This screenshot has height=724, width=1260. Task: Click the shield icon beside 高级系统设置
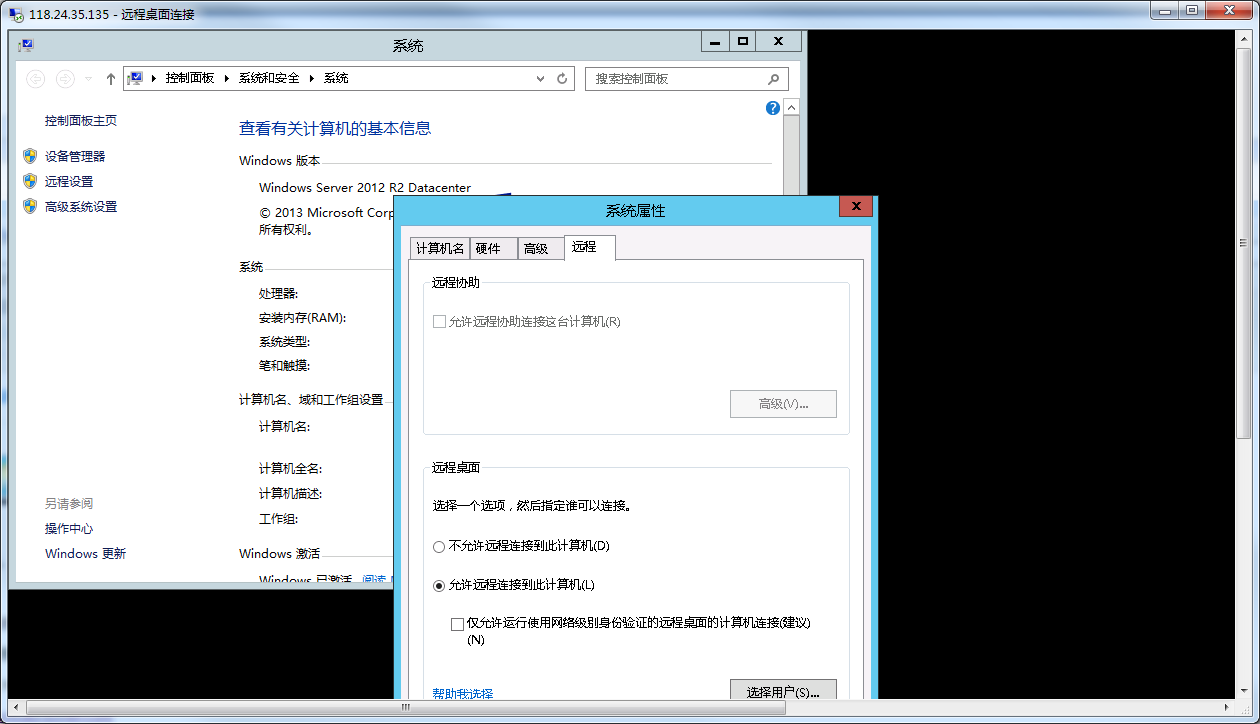29,206
